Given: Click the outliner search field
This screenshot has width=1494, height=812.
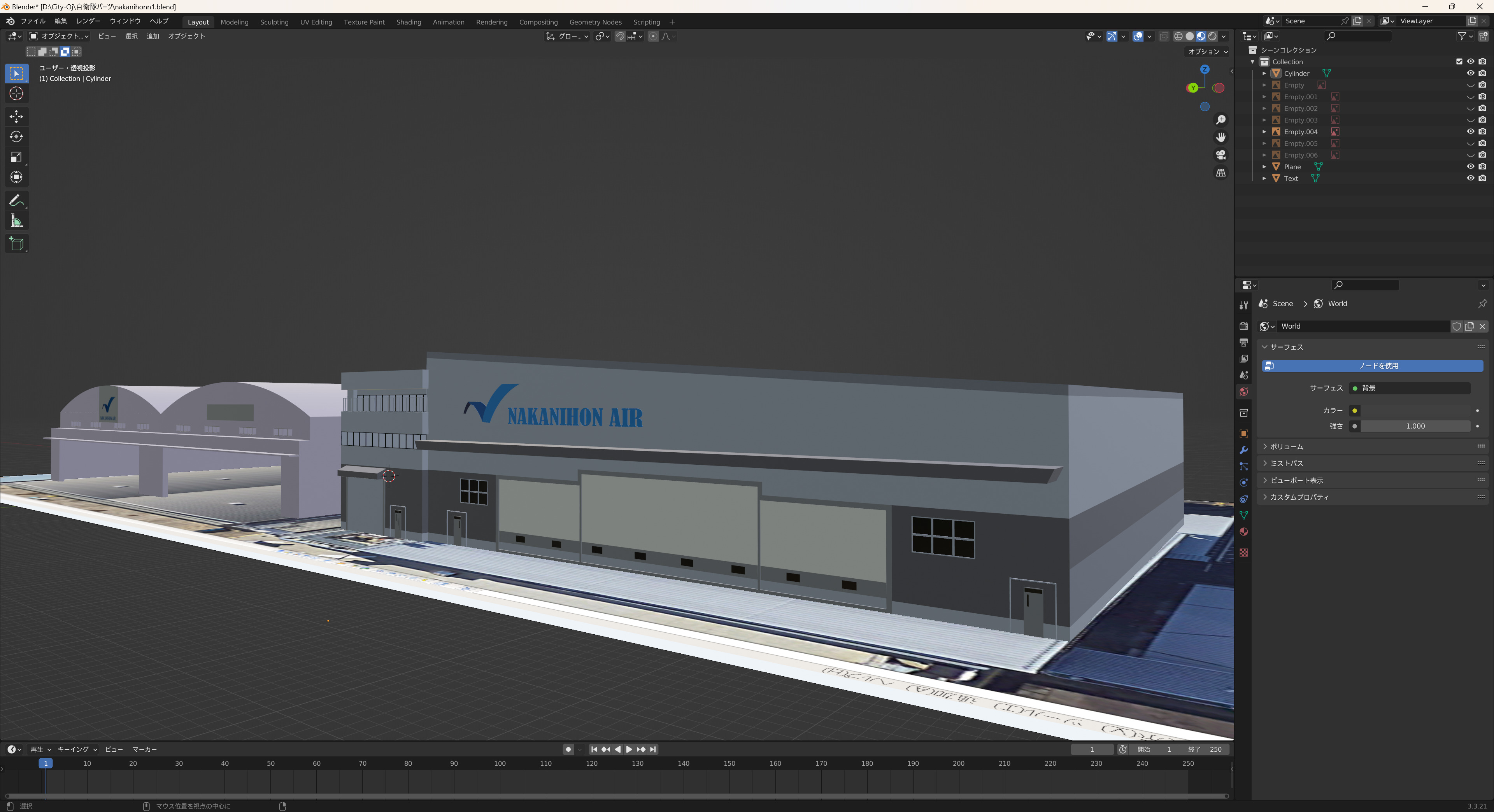Looking at the screenshot, I should click(x=1358, y=36).
